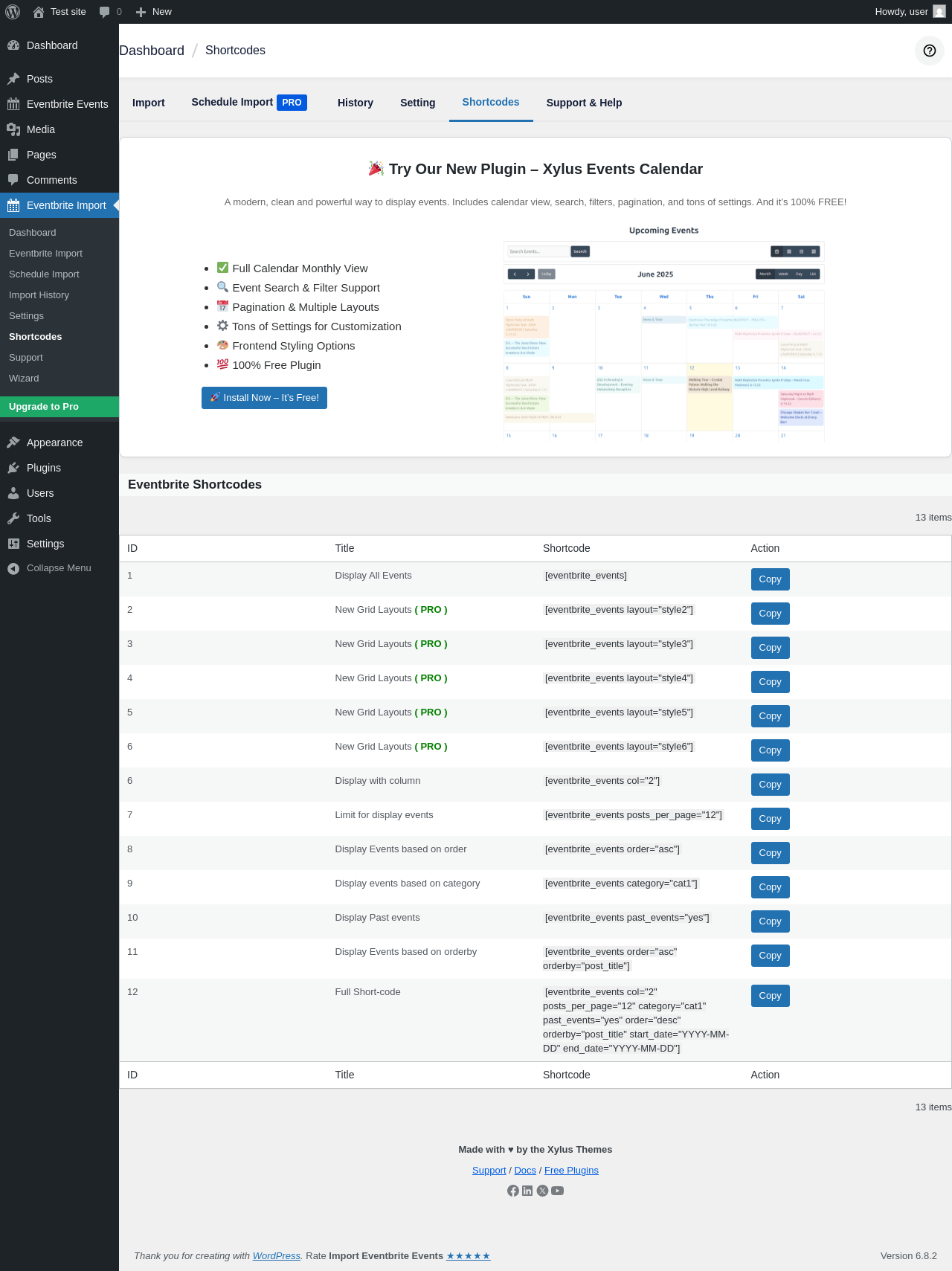The height and width of the screenshot is (1271, 952).
Task: Collapse the sidebar using Collapse Menu
Action: point(59,568)
